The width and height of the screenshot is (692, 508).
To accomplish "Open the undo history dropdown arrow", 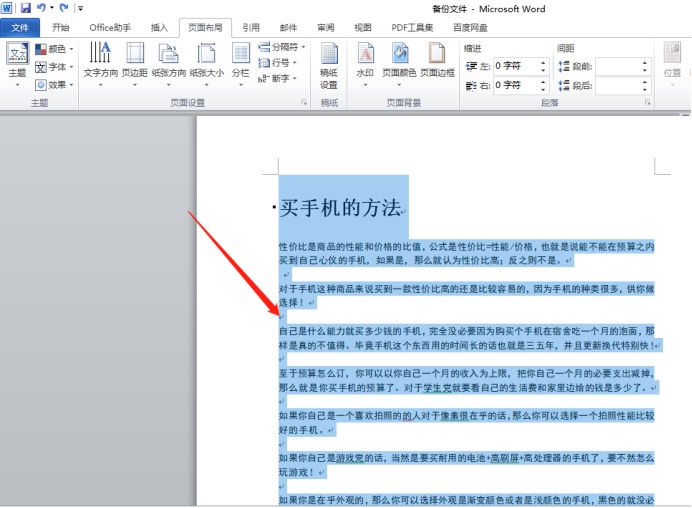I will (x=52, y=8).
